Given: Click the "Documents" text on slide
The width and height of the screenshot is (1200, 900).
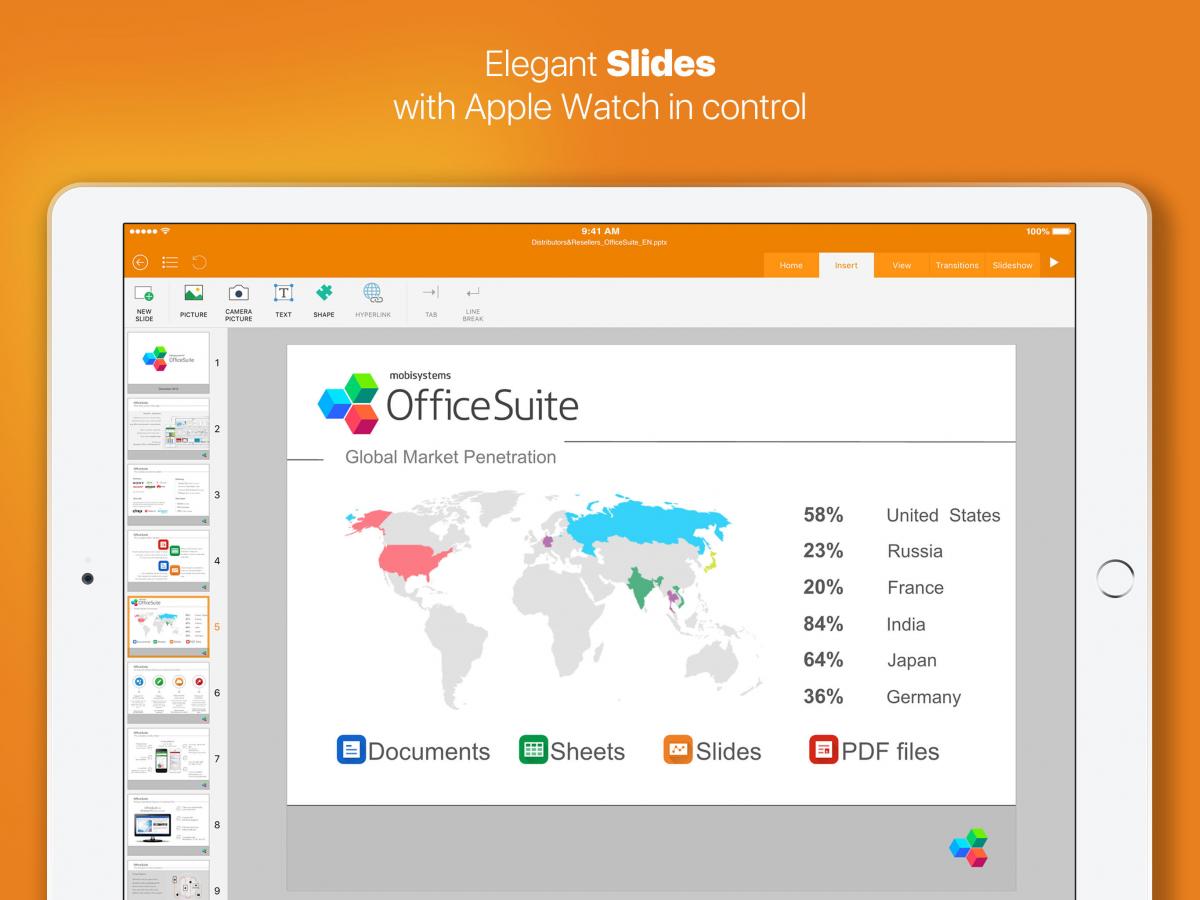Looking at the screenshot, I should [429, 752].
